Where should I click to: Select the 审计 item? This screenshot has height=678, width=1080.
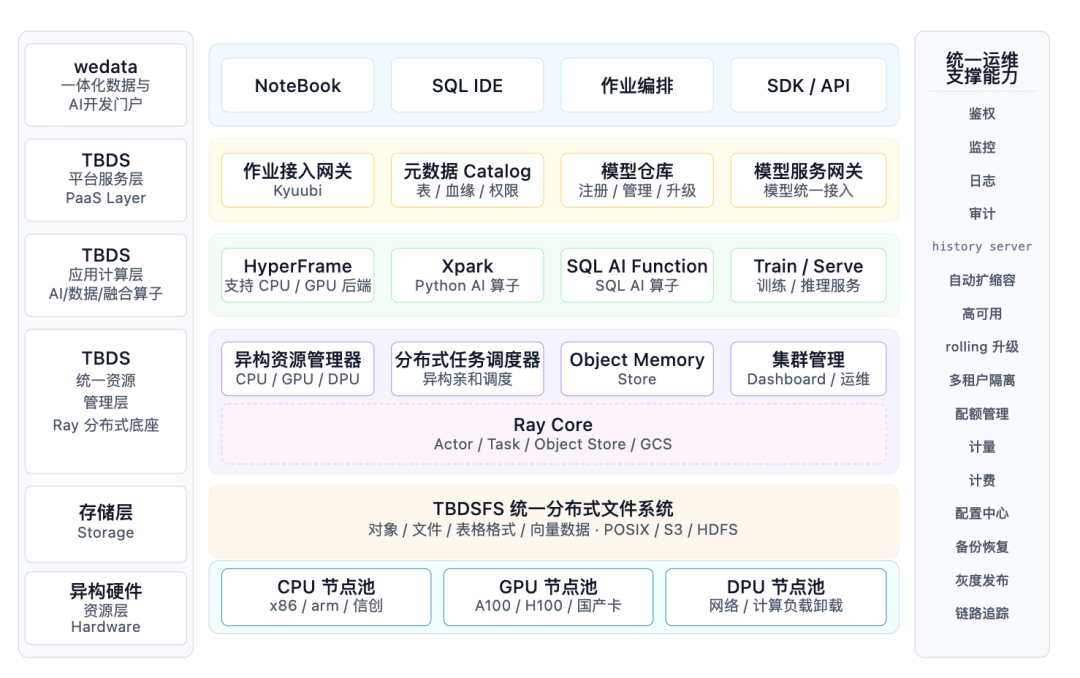click(982, 214)
